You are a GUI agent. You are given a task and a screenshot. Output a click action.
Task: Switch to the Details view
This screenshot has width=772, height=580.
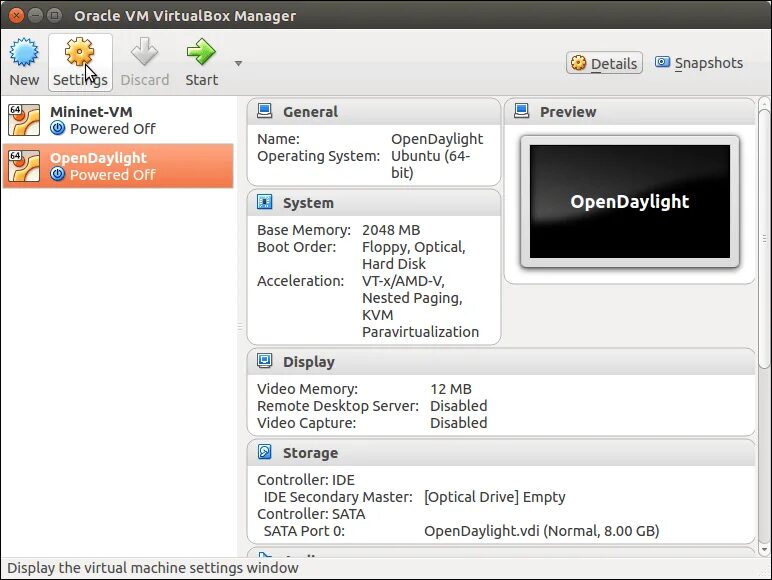604,63
